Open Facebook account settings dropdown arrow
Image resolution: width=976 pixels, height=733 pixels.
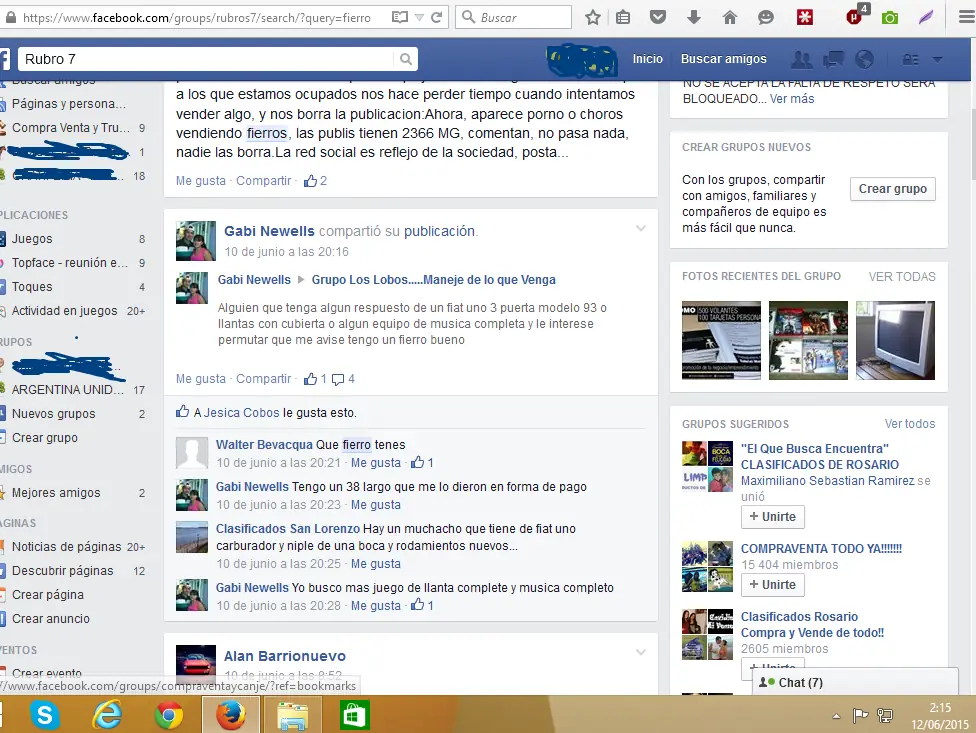pos(937,60)
